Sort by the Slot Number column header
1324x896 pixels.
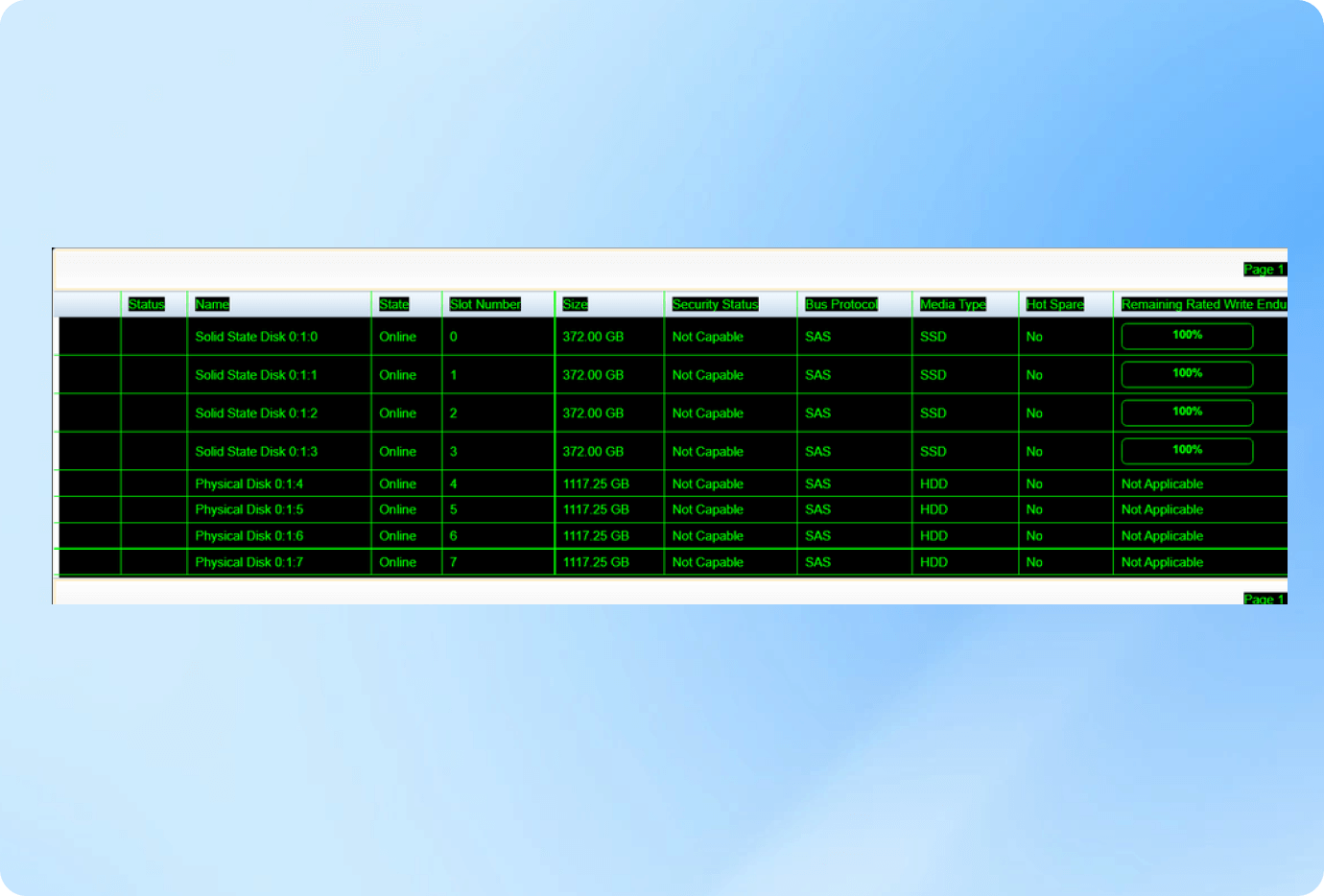485,304
